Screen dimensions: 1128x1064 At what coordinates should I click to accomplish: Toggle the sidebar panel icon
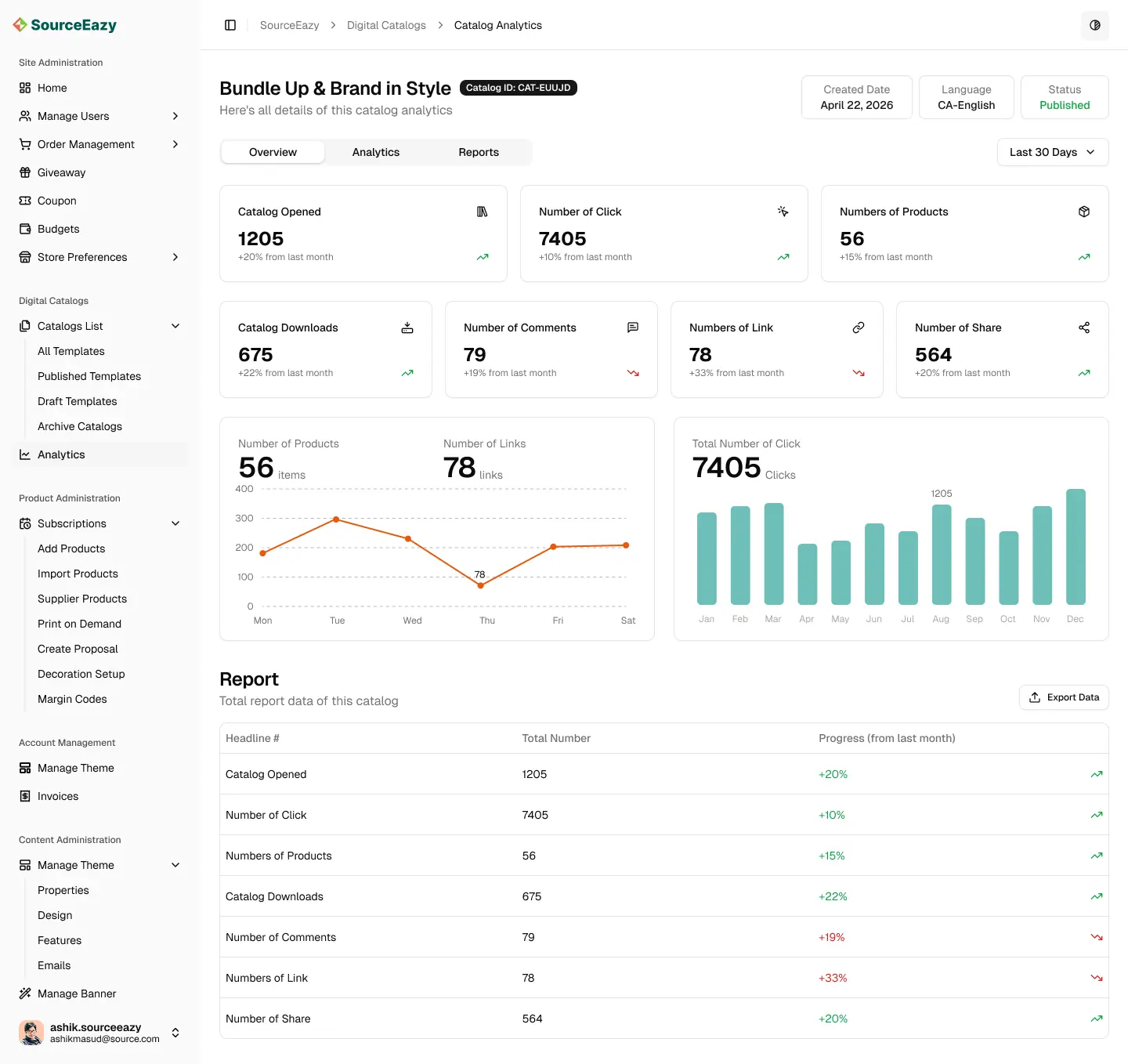click(x=230, y=25)
